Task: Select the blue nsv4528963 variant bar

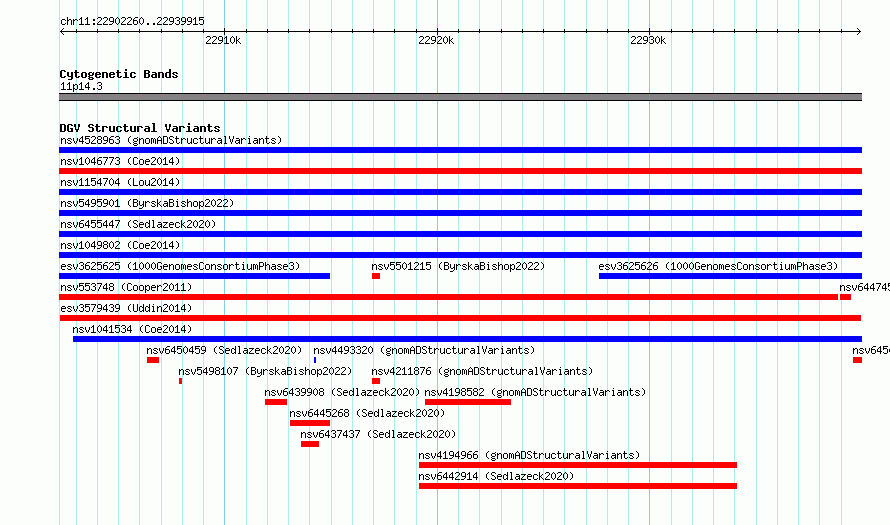Action: point(460,150)
